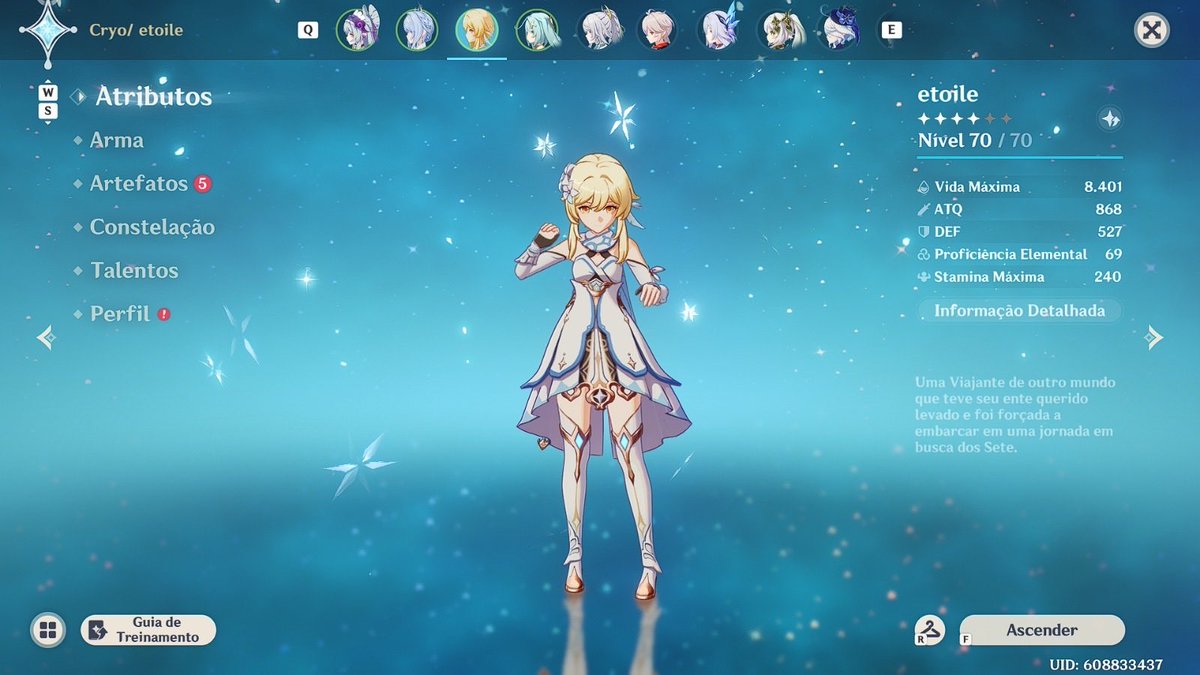Click the W key indicator
Viewport: 1200px width, 675px height.
[x=48, y=93]
